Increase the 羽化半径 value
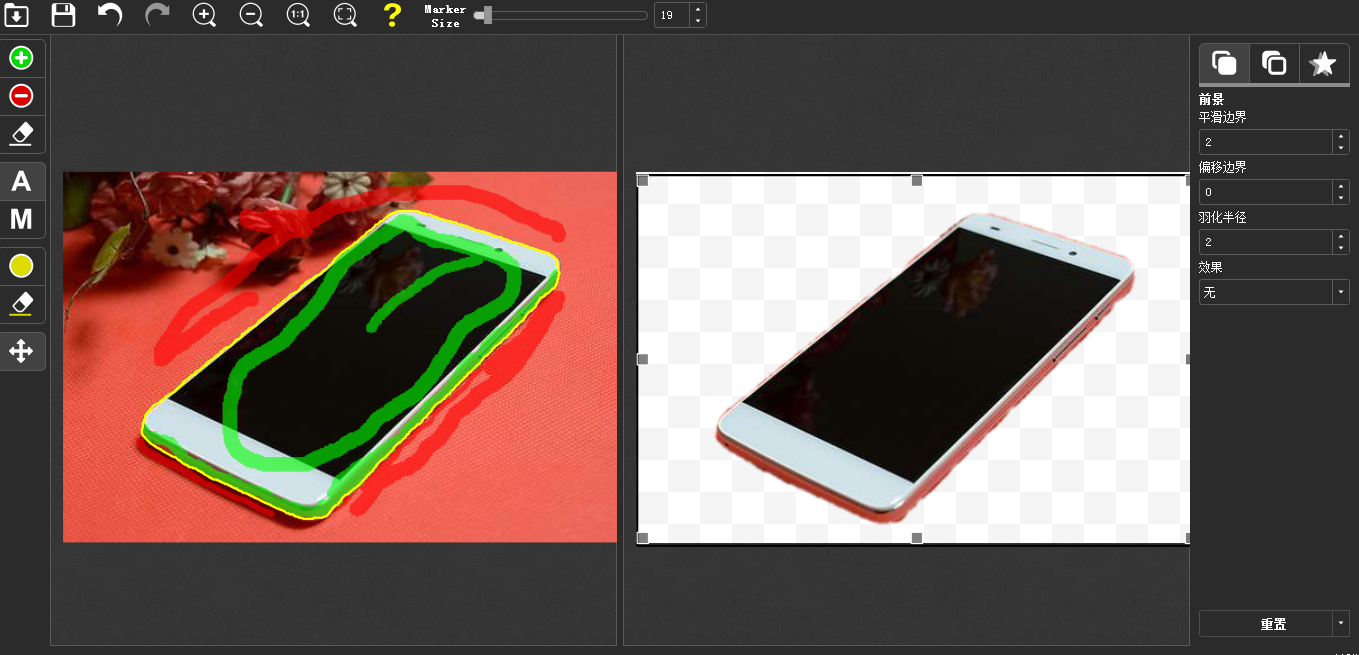This screenshot has height=655, width=1359. [1341, 236]
